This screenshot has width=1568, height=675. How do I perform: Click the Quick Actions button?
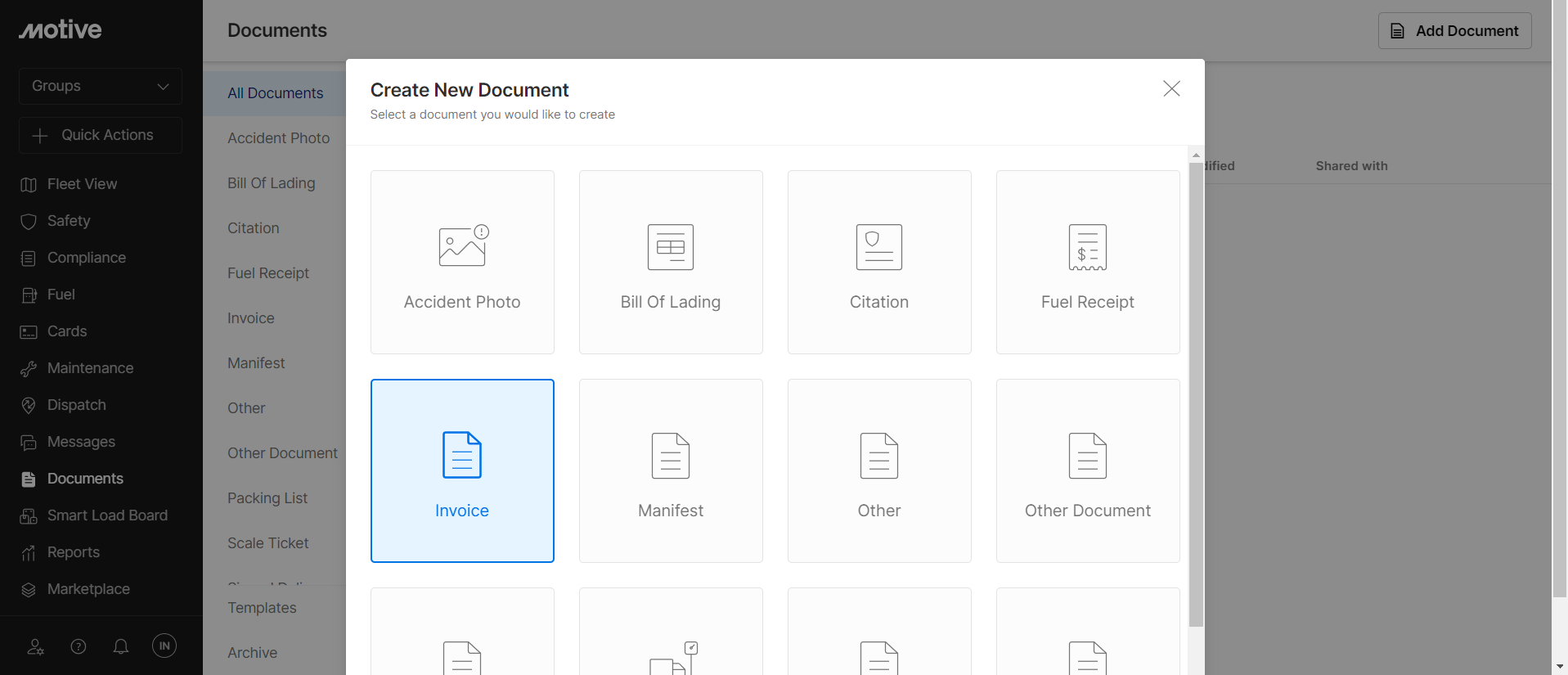101,135
